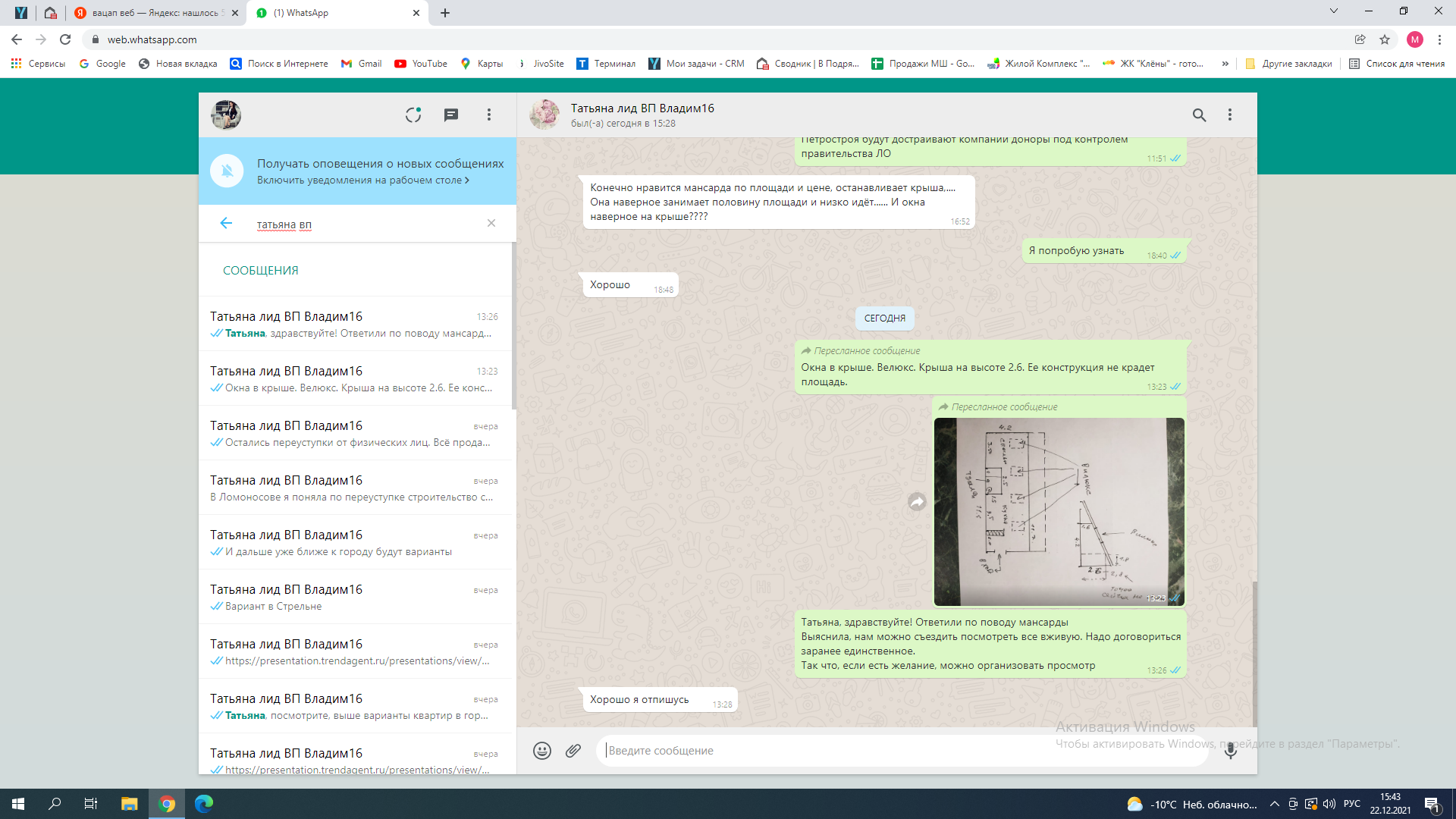Viewport: 1456px width, 819px height.
Task: Forward the floor plan image
Action: (917, 502)
